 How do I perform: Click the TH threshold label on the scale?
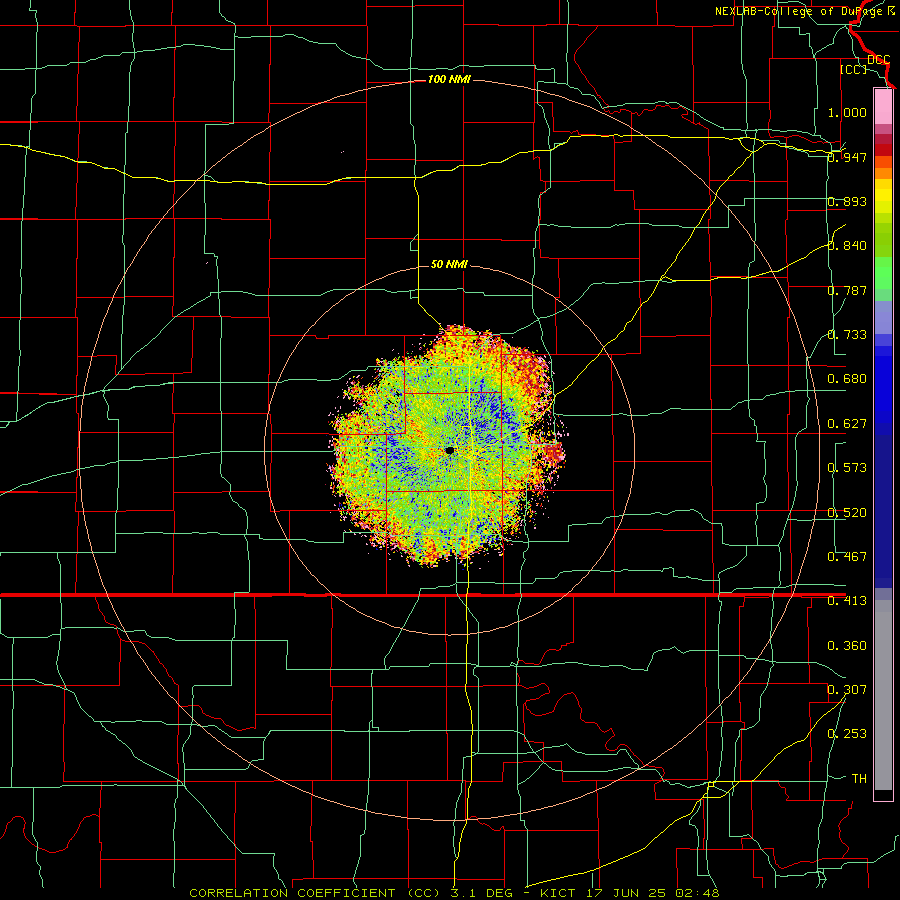point(859,778)
